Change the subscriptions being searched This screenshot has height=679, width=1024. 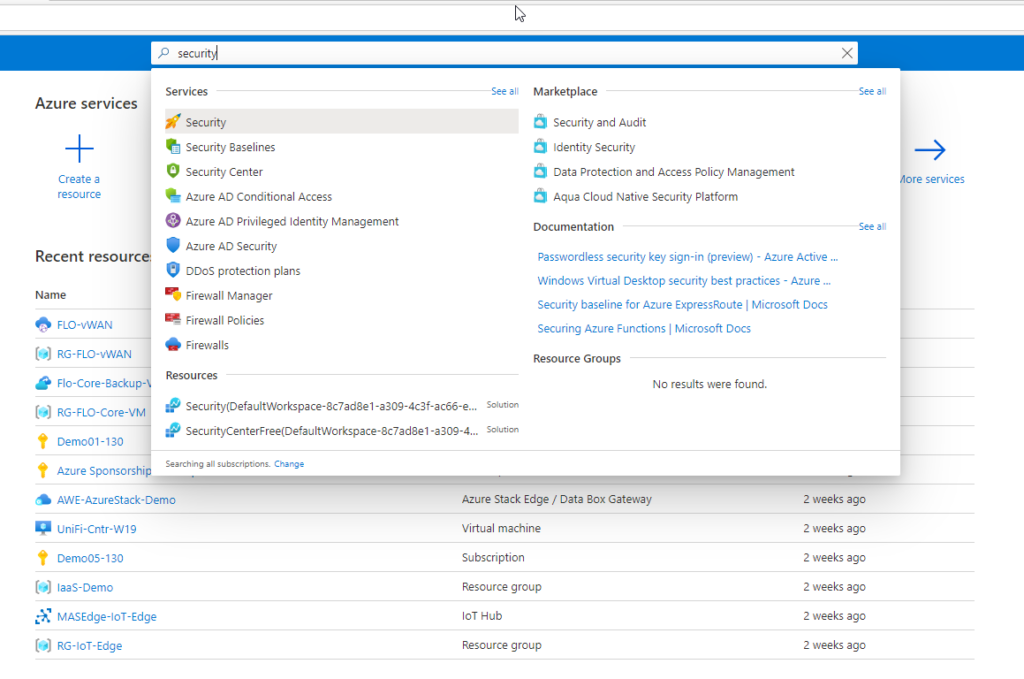click(289, 464)
